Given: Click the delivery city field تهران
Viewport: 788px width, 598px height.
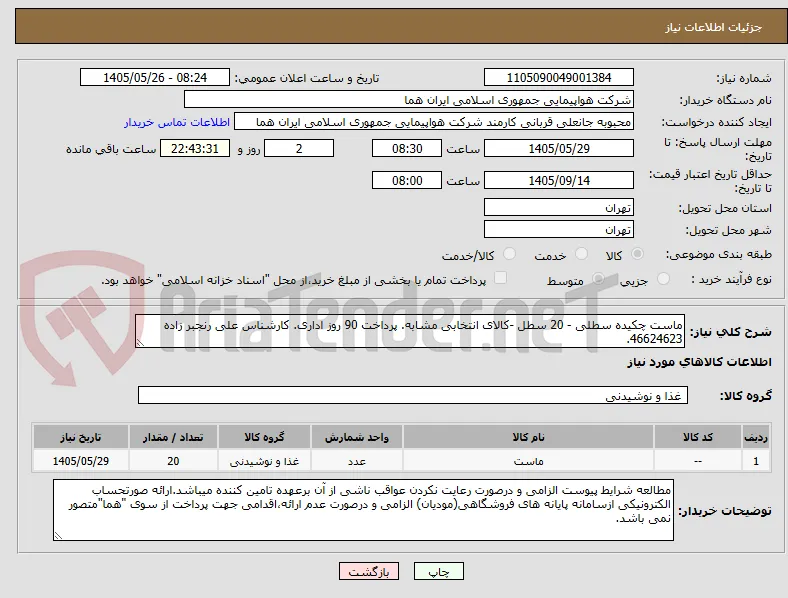Looking at the screenshot, I should (559, 229).
